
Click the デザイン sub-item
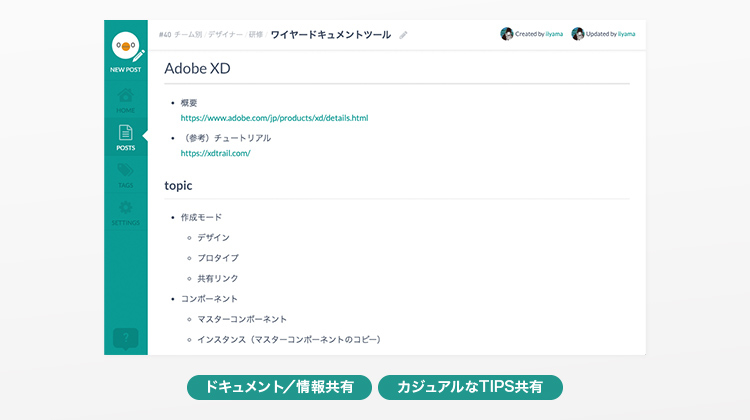[213, 238]
